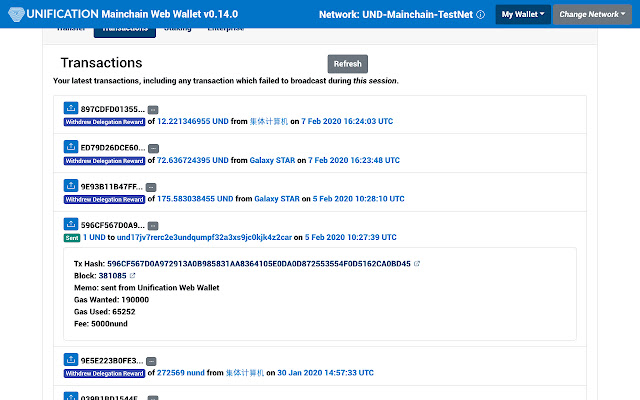Click the 1 UND sent amount

(x=94, y=237)
